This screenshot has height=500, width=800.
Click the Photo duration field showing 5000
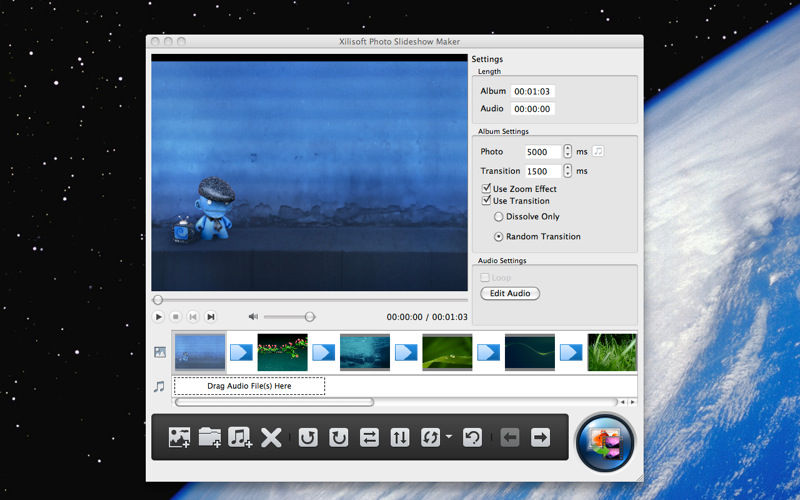click(x=542, y=152)
